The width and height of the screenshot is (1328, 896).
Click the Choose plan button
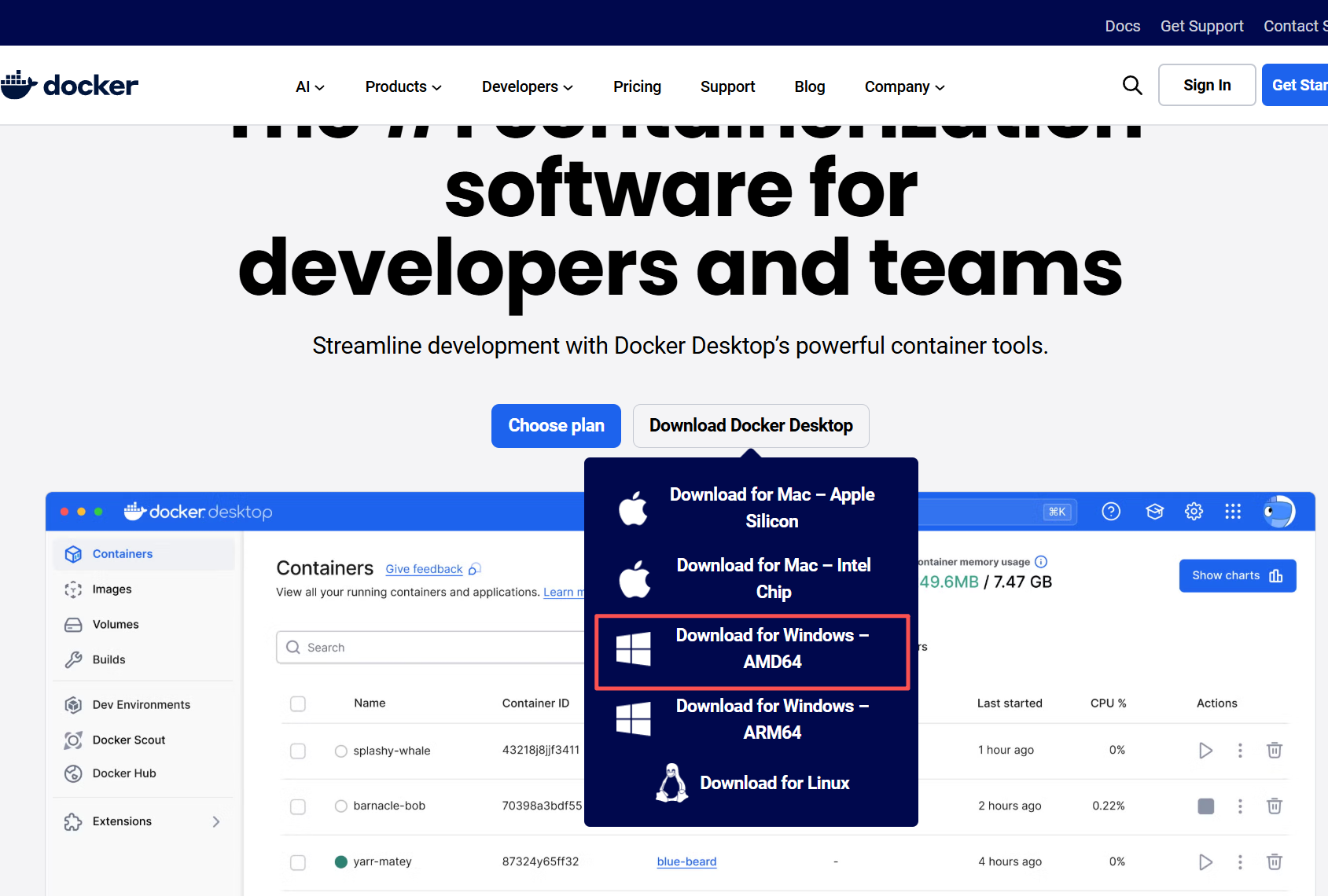tap(556, 426)
